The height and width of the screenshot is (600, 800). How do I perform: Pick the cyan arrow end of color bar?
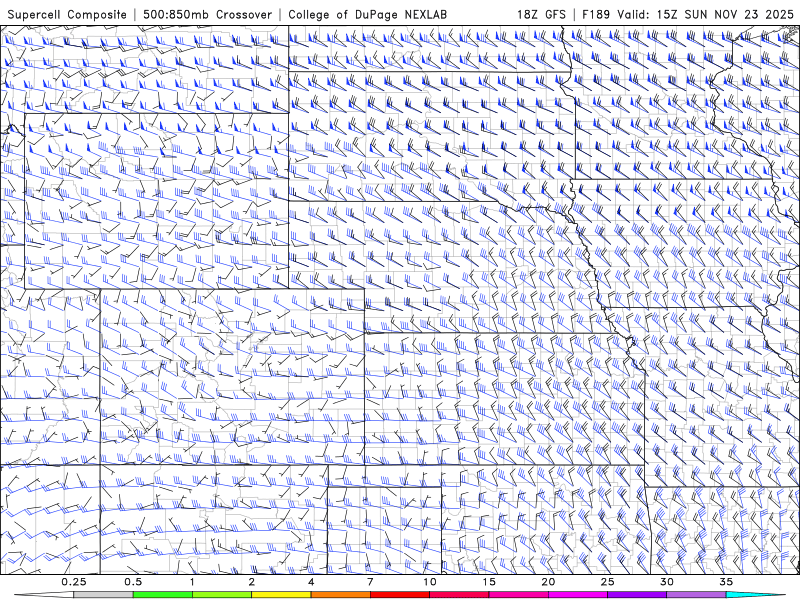point(756,595)
